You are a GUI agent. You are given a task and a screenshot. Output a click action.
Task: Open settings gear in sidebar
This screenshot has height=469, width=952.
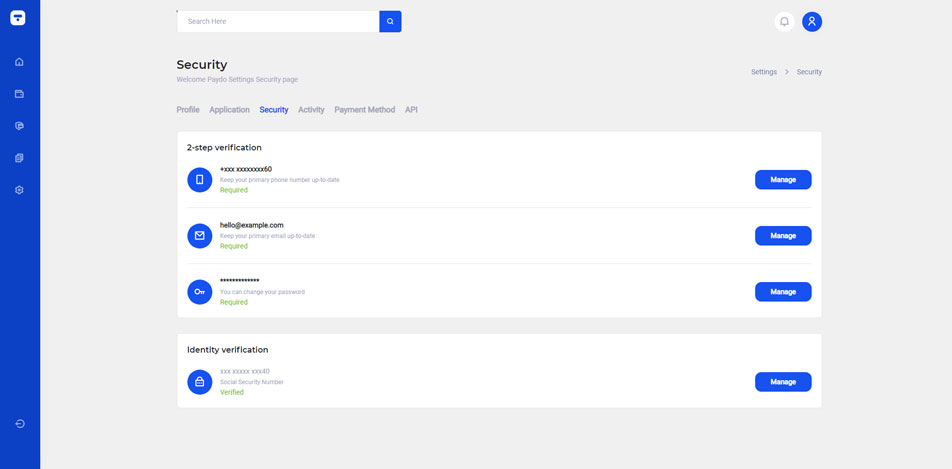click(19, 190)
